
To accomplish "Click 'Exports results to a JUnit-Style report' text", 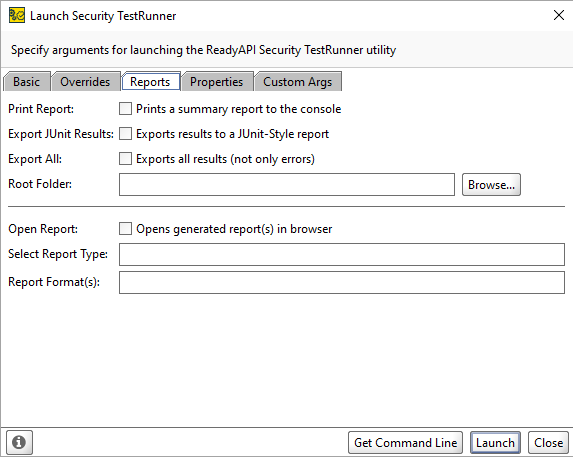I will pyautogui.click(x=232, y=134).
